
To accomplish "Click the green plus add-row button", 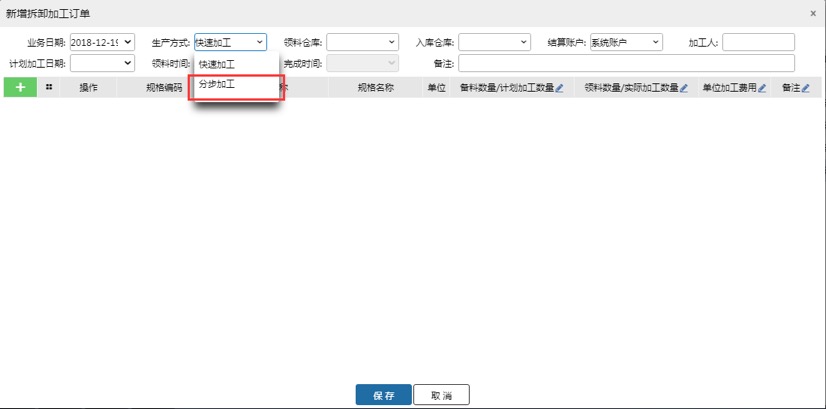I will pos(21,87).
